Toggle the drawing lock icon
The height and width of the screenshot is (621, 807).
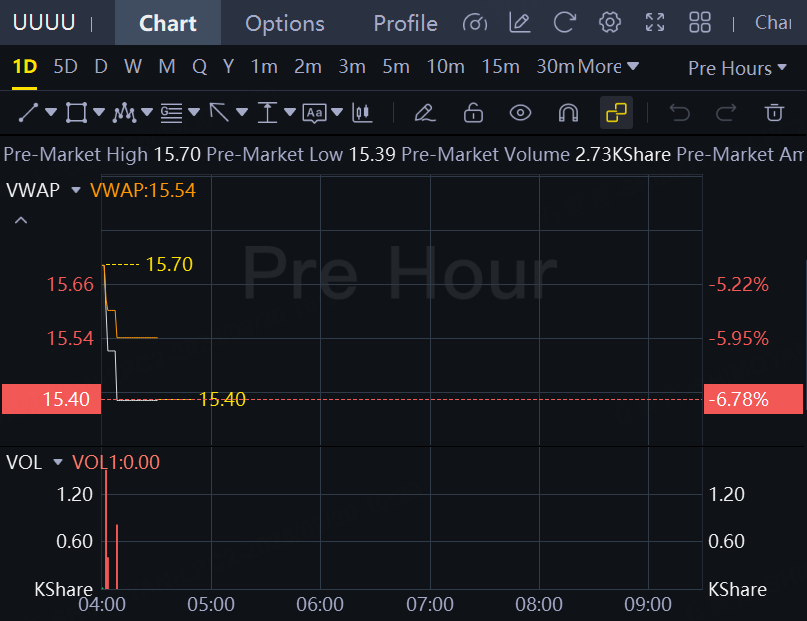tap(473, 113)
